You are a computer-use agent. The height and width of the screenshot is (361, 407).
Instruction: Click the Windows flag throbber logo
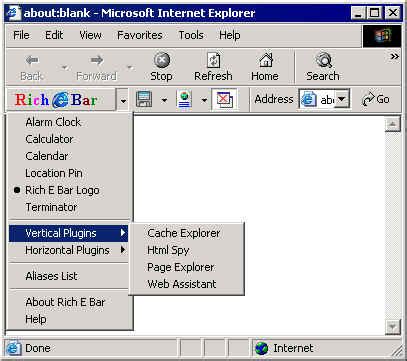(382, 36)
